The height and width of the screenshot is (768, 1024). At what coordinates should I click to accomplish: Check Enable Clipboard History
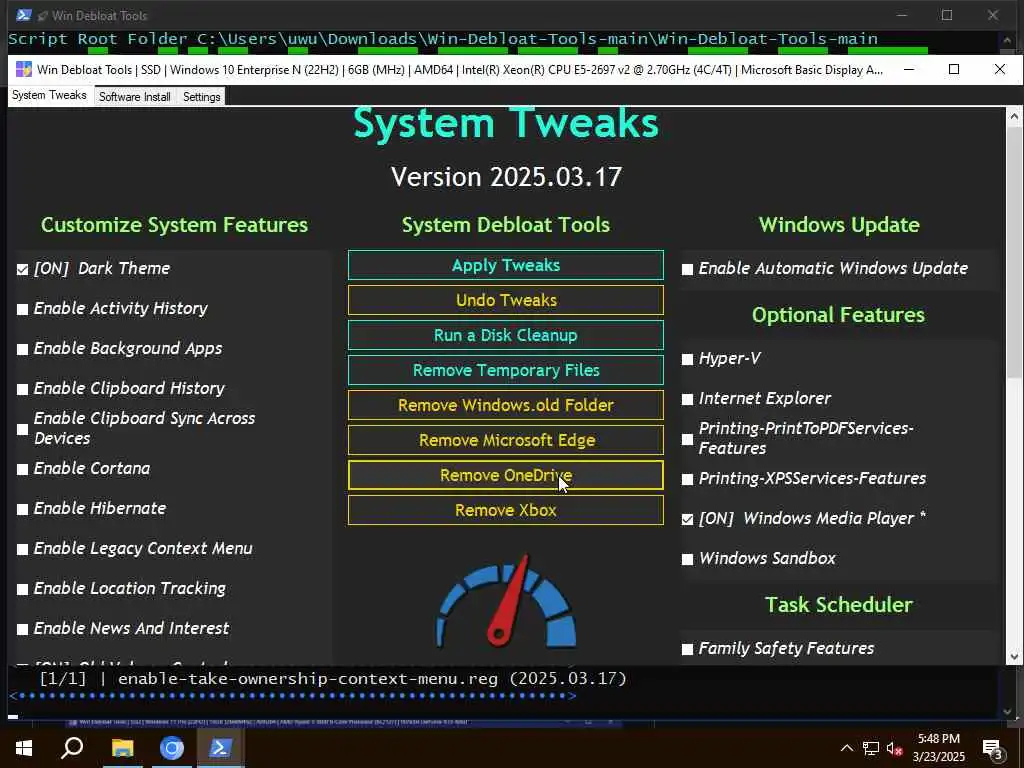click(x=23, y=389)
